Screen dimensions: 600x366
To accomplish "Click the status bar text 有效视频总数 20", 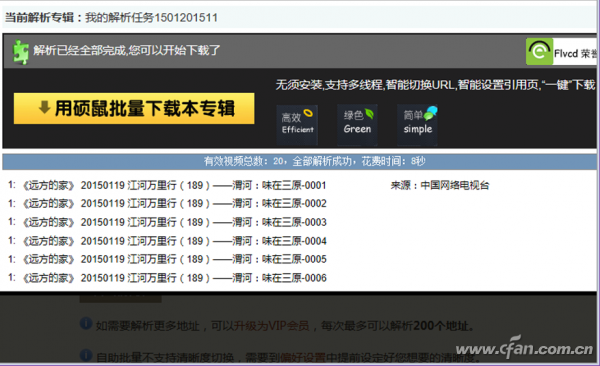I will pos(245,162).
